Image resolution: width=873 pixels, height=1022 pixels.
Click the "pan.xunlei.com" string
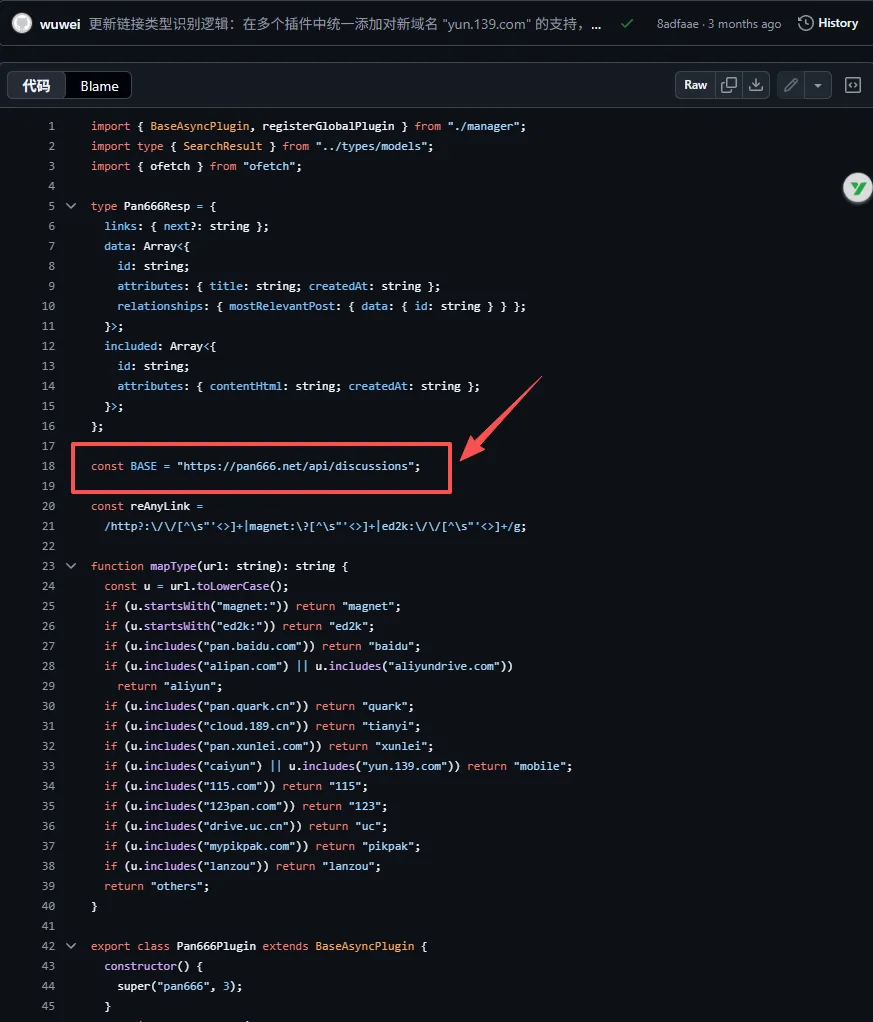point(256,746)
